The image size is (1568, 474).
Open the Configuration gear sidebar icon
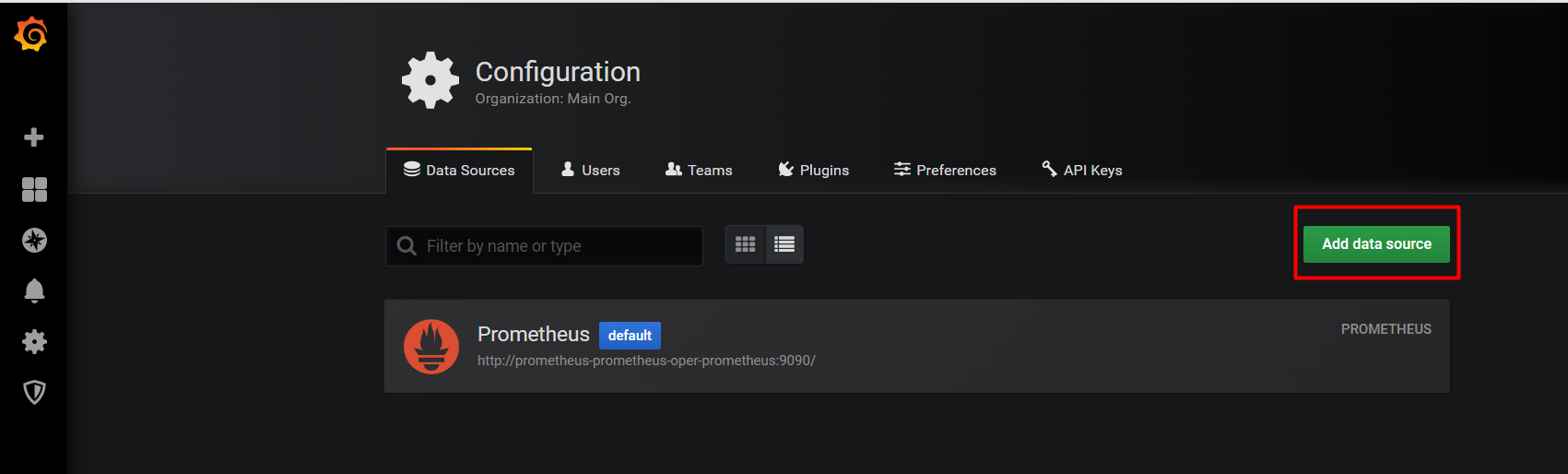coord(34,342)
